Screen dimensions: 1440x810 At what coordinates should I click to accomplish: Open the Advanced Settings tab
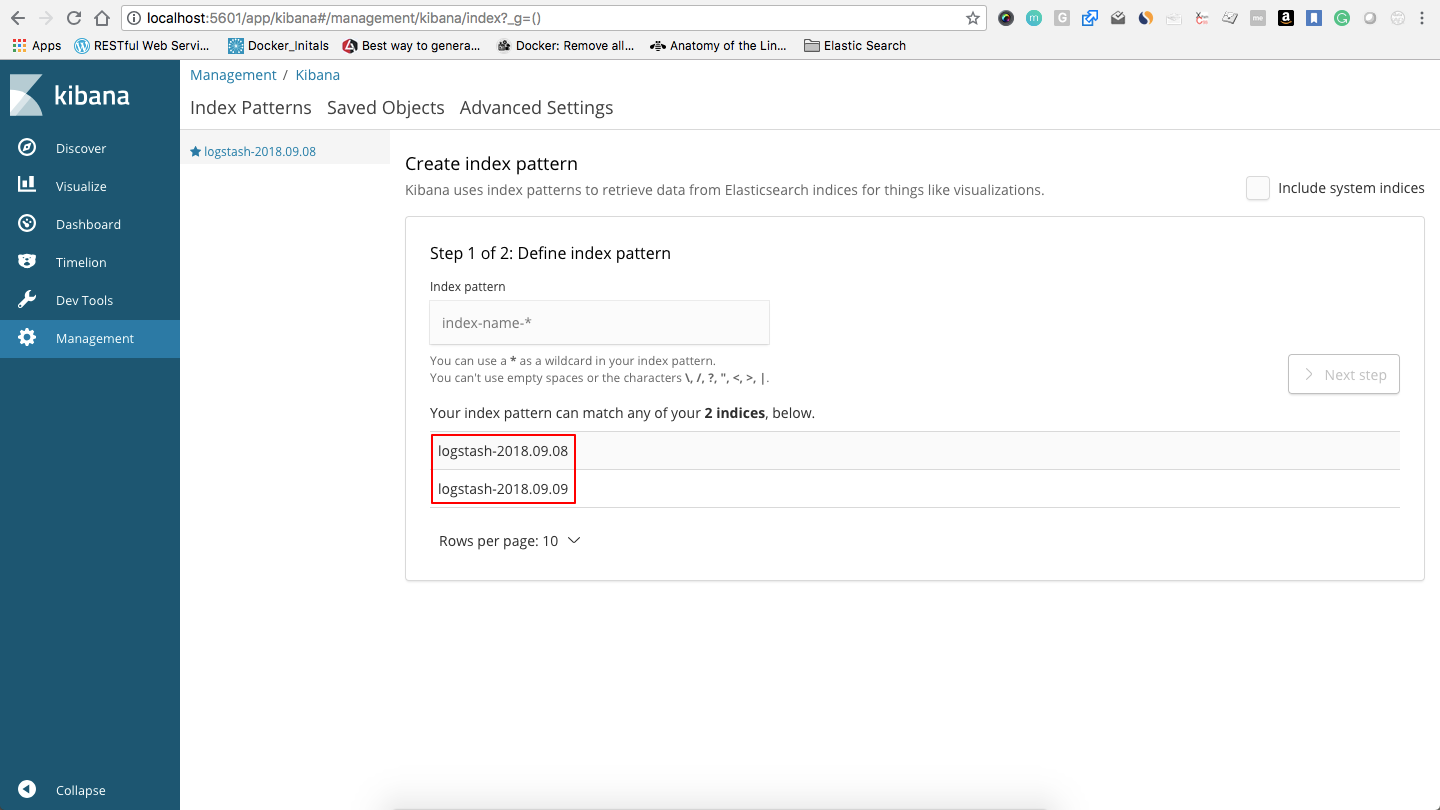[x=536, y=108]
